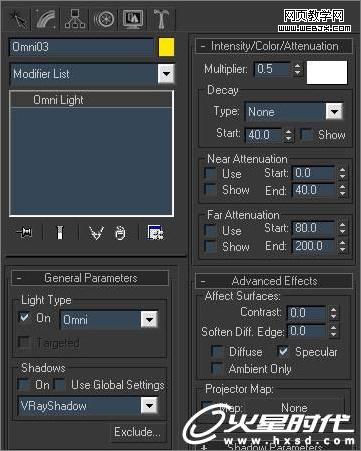This screenshot has height=451, width=361.
Task: Enable the Diffuse checkbox
Action: pyautogui.click(x=217, y=352)
